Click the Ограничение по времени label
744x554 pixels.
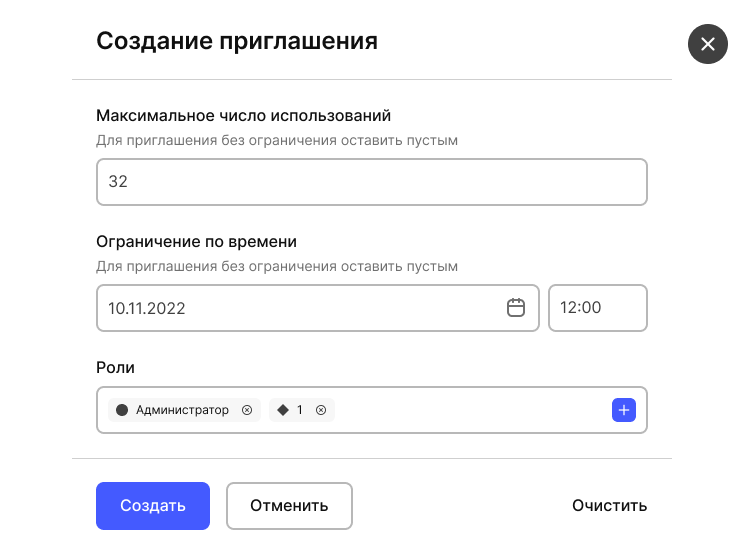[x=196, y=241]
